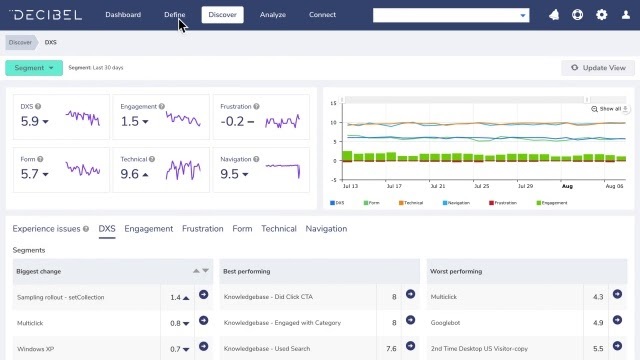This screenshot has width=640, height=360.
Task: Toggle Form series in chart legend
Action: pos(371,203)
